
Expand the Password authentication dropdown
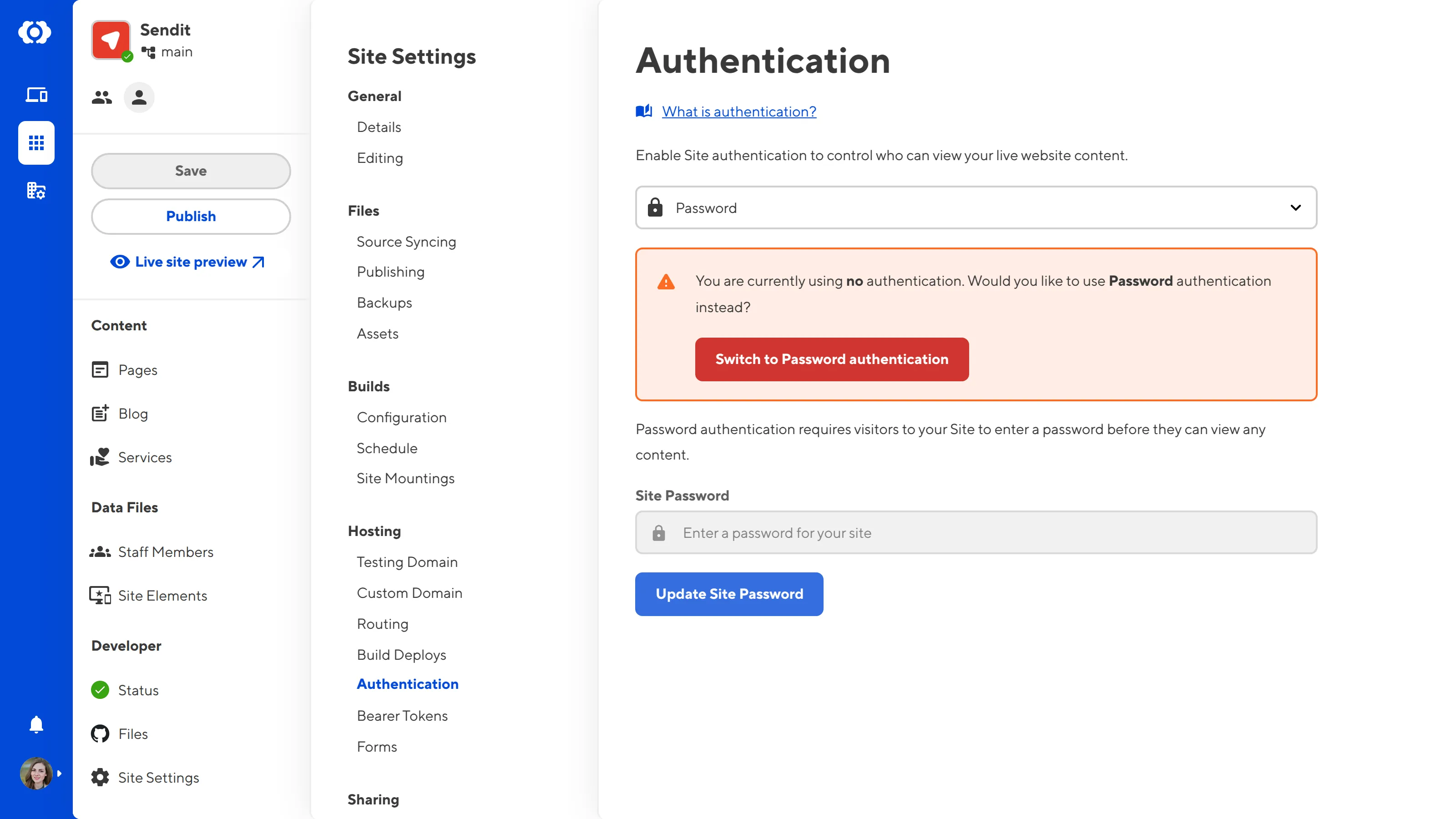point(1294,207)
